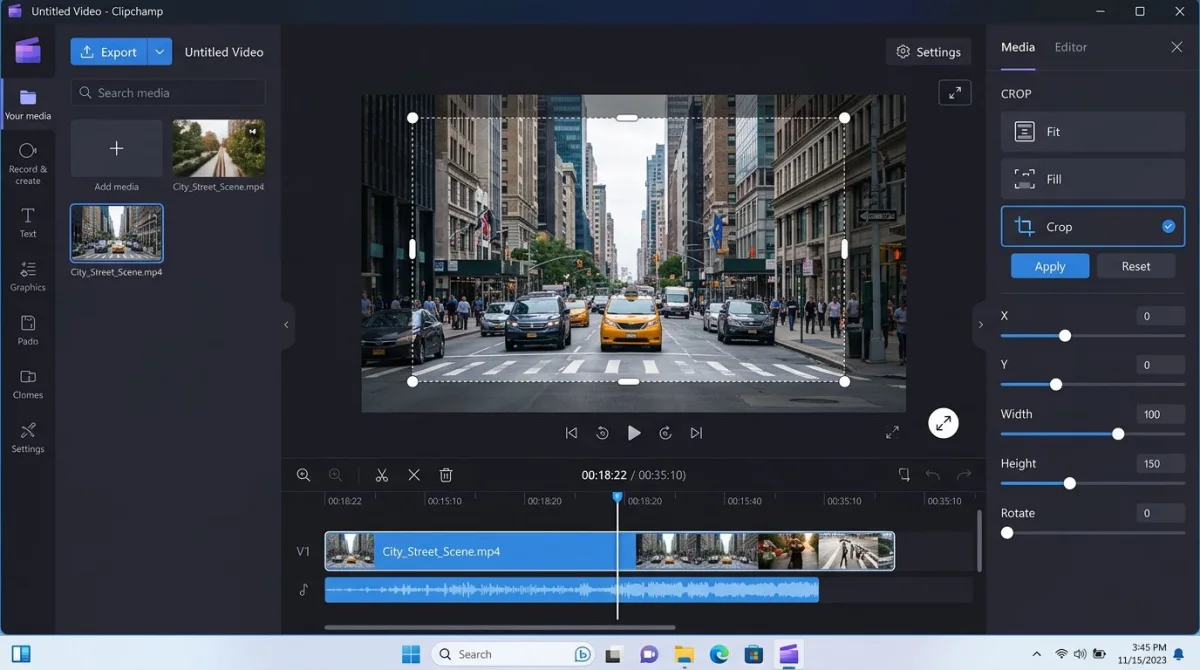Reset the crop settings
1200x670 pixels.
pos(1136,266)
